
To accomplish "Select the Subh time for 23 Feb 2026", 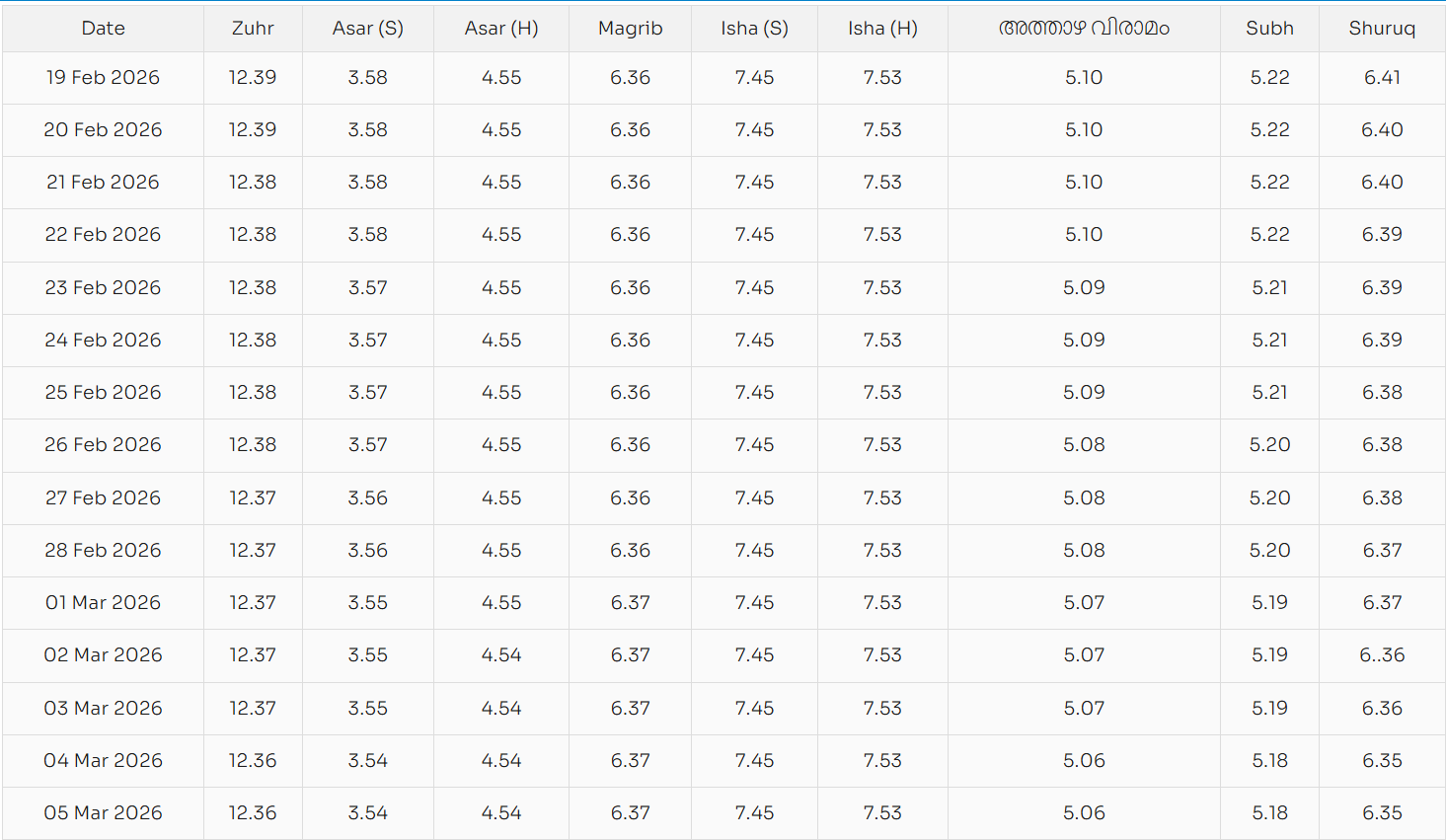I will coord(1269,288).
